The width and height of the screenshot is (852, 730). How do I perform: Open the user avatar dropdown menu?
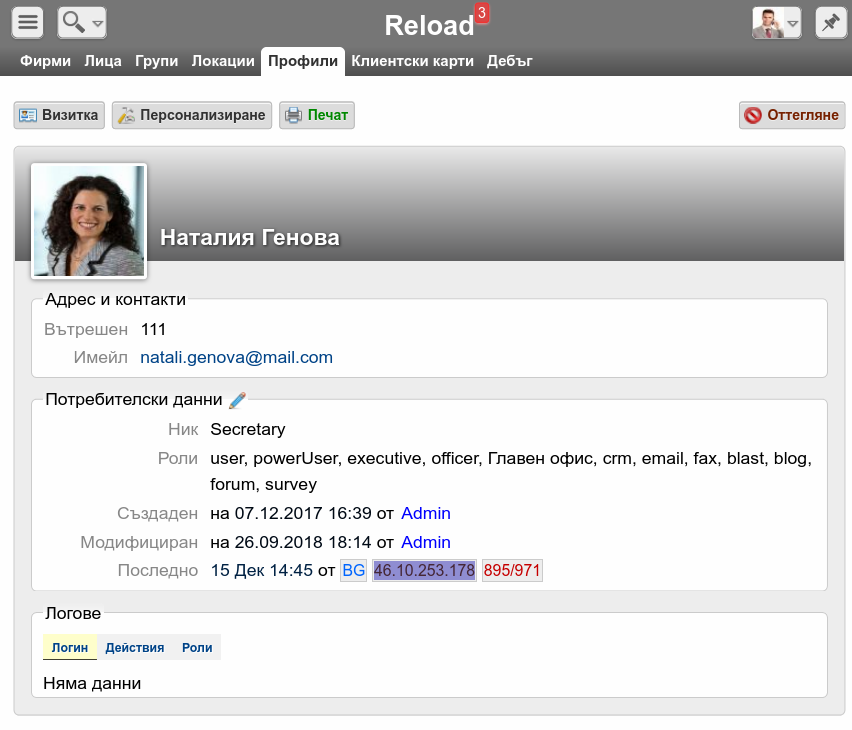click(777, 22)
